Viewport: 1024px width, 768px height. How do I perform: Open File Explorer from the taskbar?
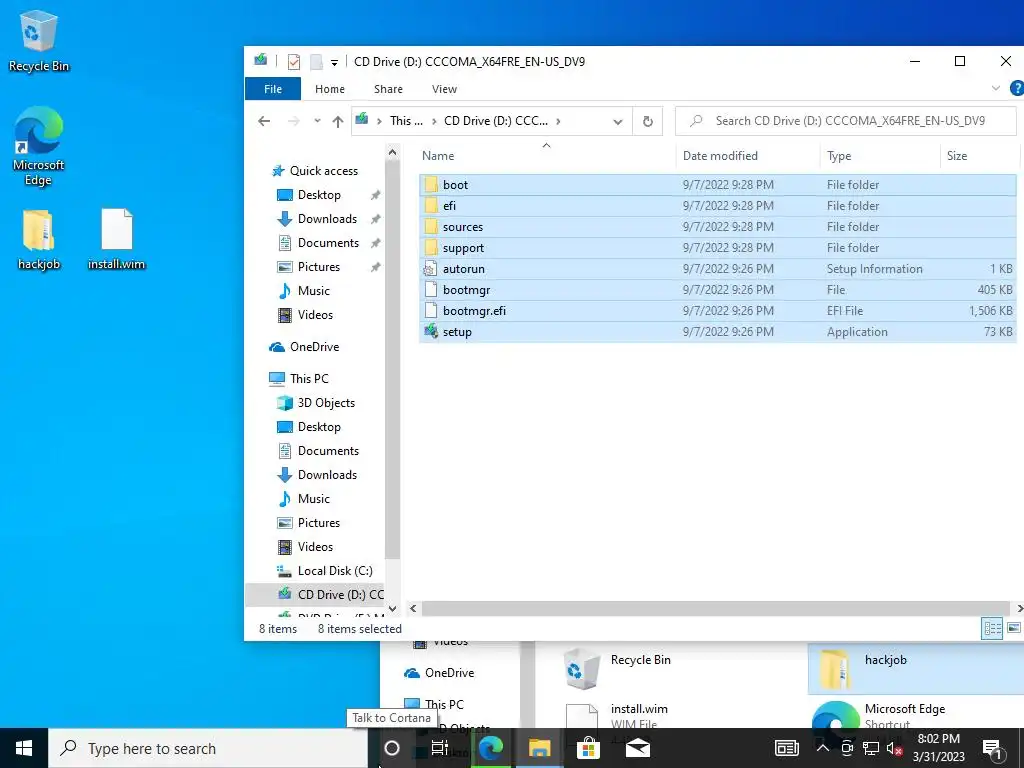click(539, 748)
